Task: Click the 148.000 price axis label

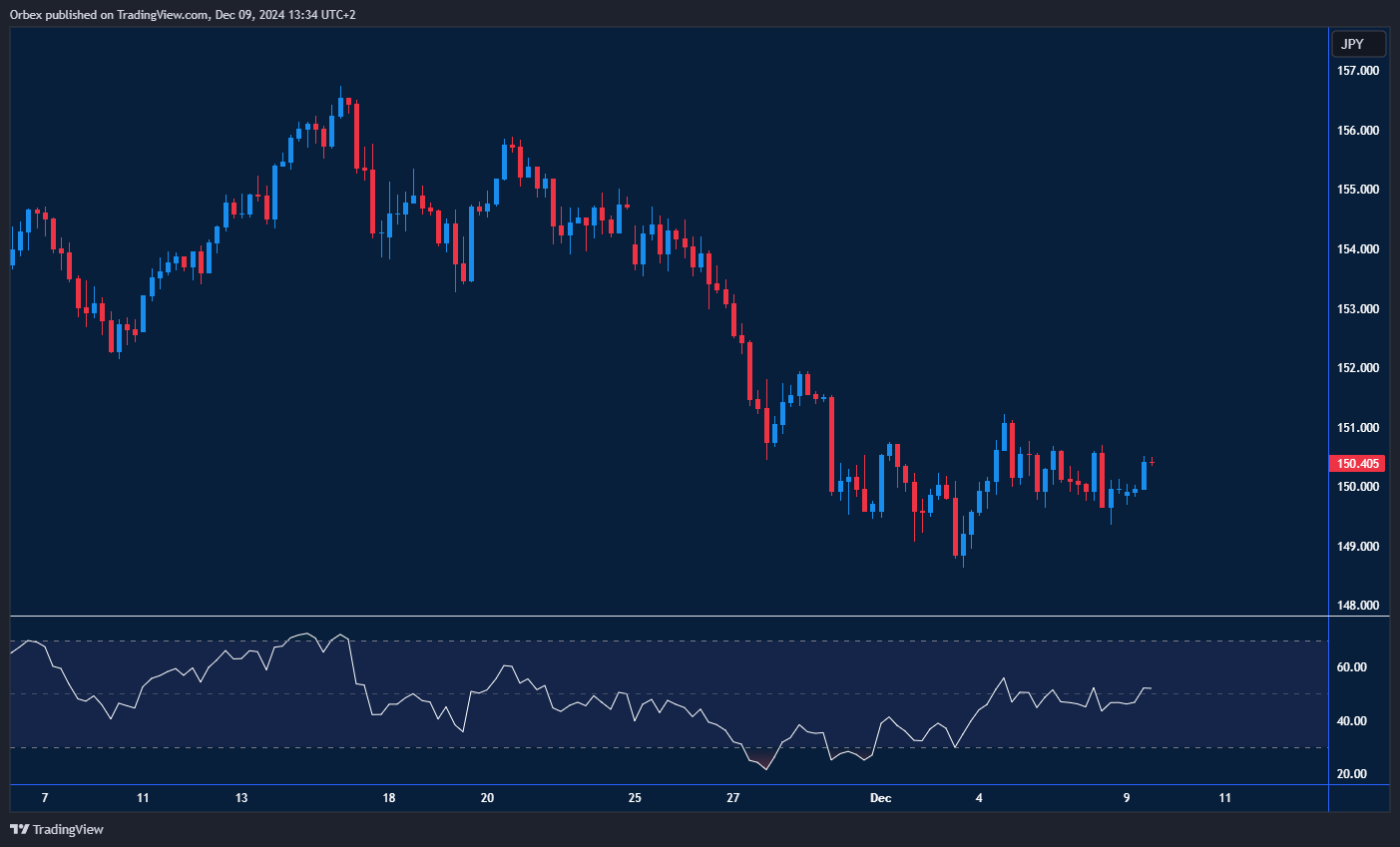Action: coord(1358,606)
